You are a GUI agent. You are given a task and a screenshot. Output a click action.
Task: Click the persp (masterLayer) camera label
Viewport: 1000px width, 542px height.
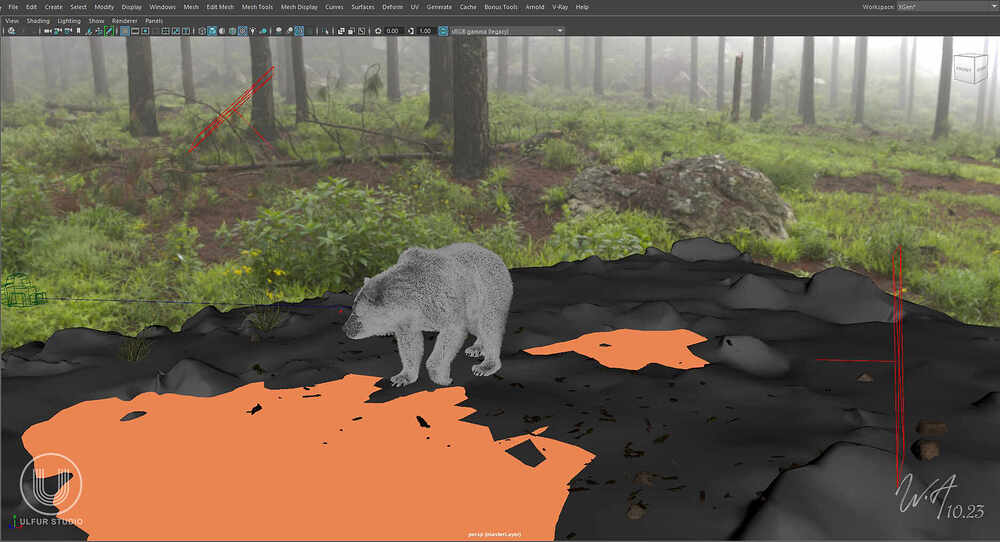click(x=494, y=534)
